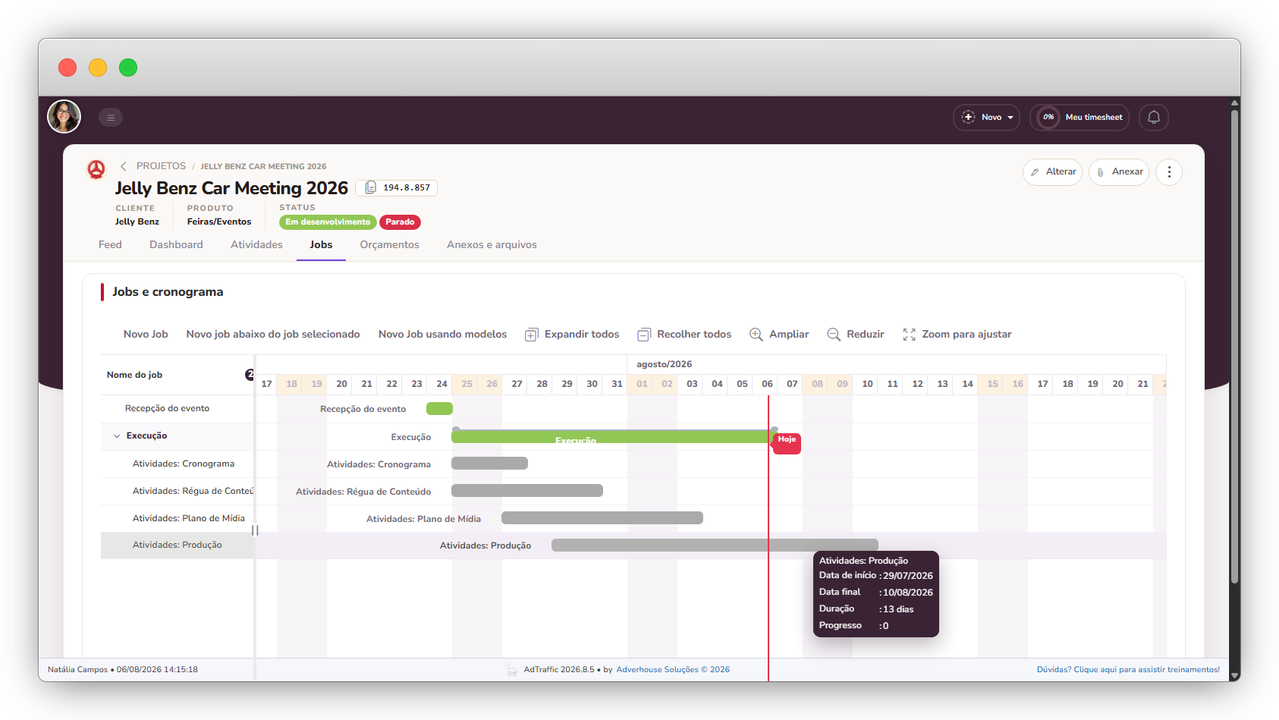Select Atividades: Régua de Conteúdo row
Image resolution: width=1279 pixels, height=720 pixels.
pos(178,491)
